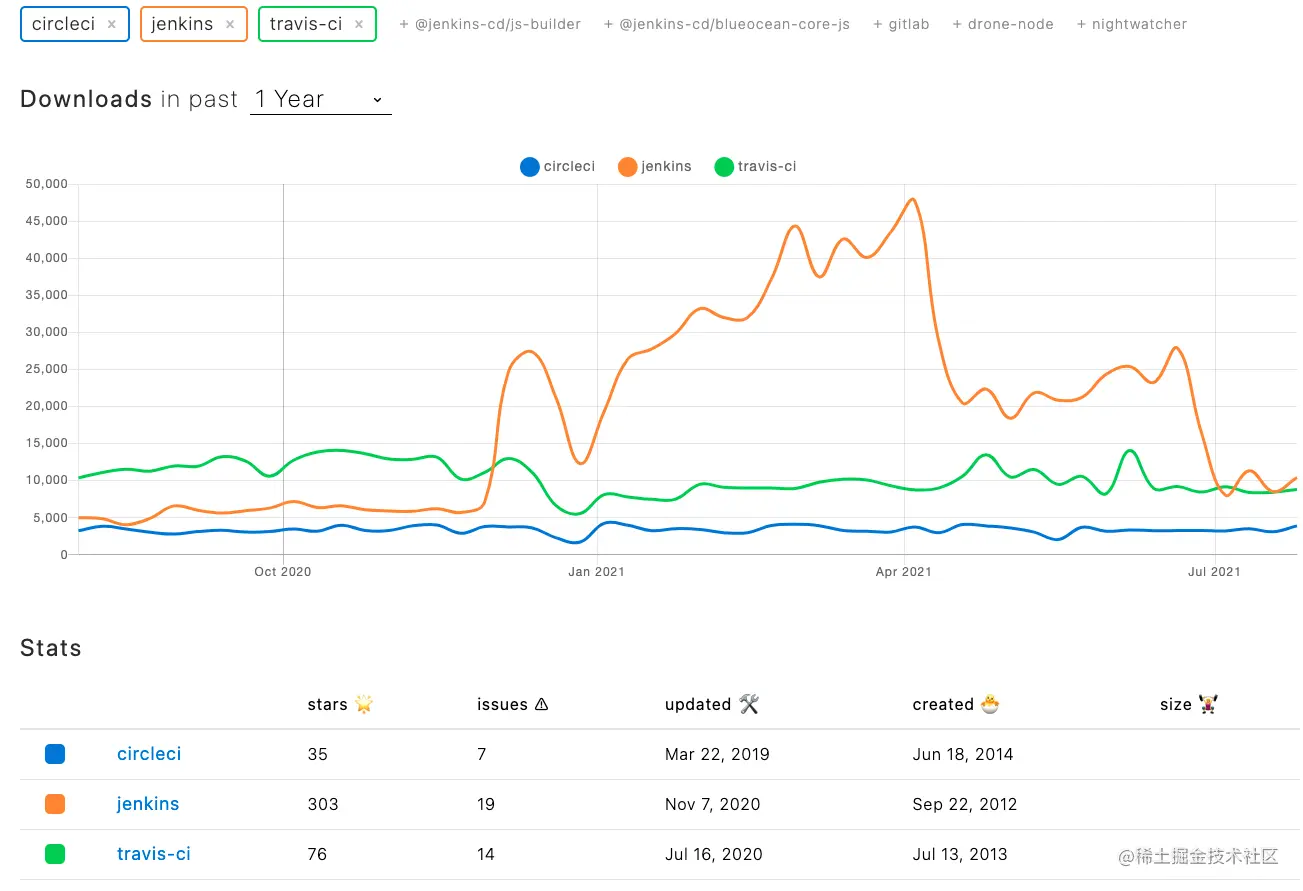Click the 25,000 y-axis label
The image size is (1303, 891).
click(x=48, y=369)
